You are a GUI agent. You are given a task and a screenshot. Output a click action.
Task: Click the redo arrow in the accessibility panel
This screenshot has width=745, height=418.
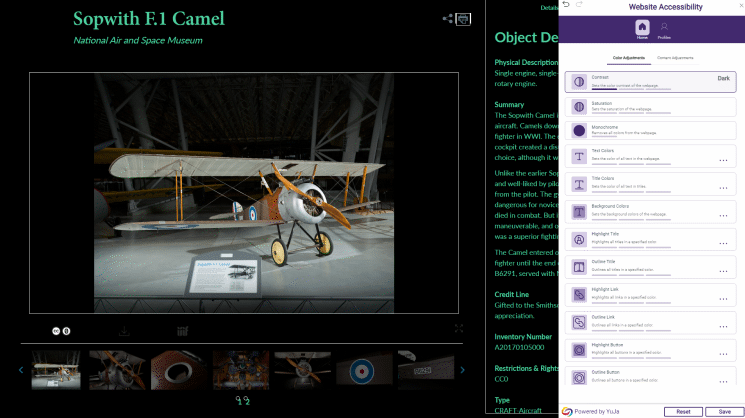coord(579,4)
